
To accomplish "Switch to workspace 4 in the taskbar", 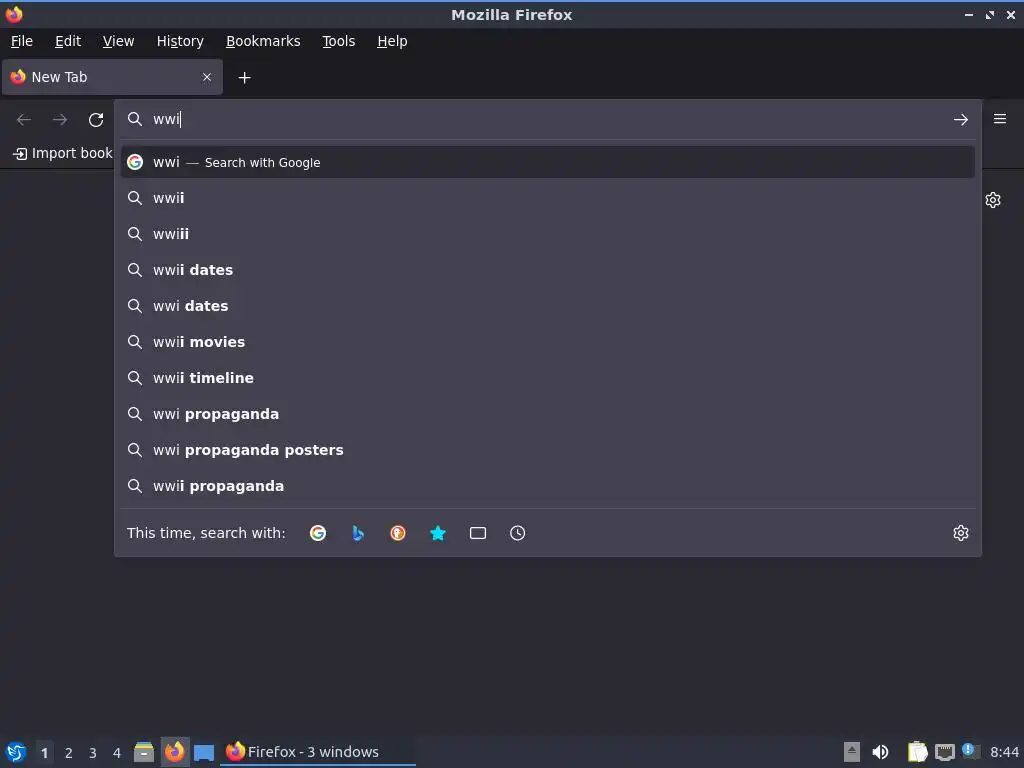I will [117, 753].
